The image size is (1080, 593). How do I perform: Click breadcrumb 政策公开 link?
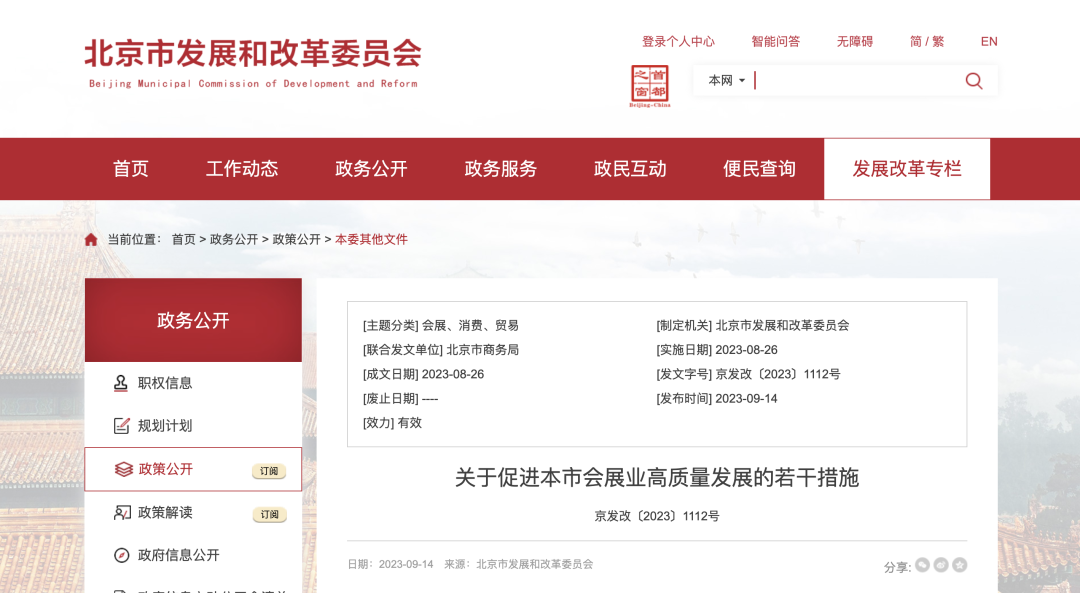pos(297,240)
